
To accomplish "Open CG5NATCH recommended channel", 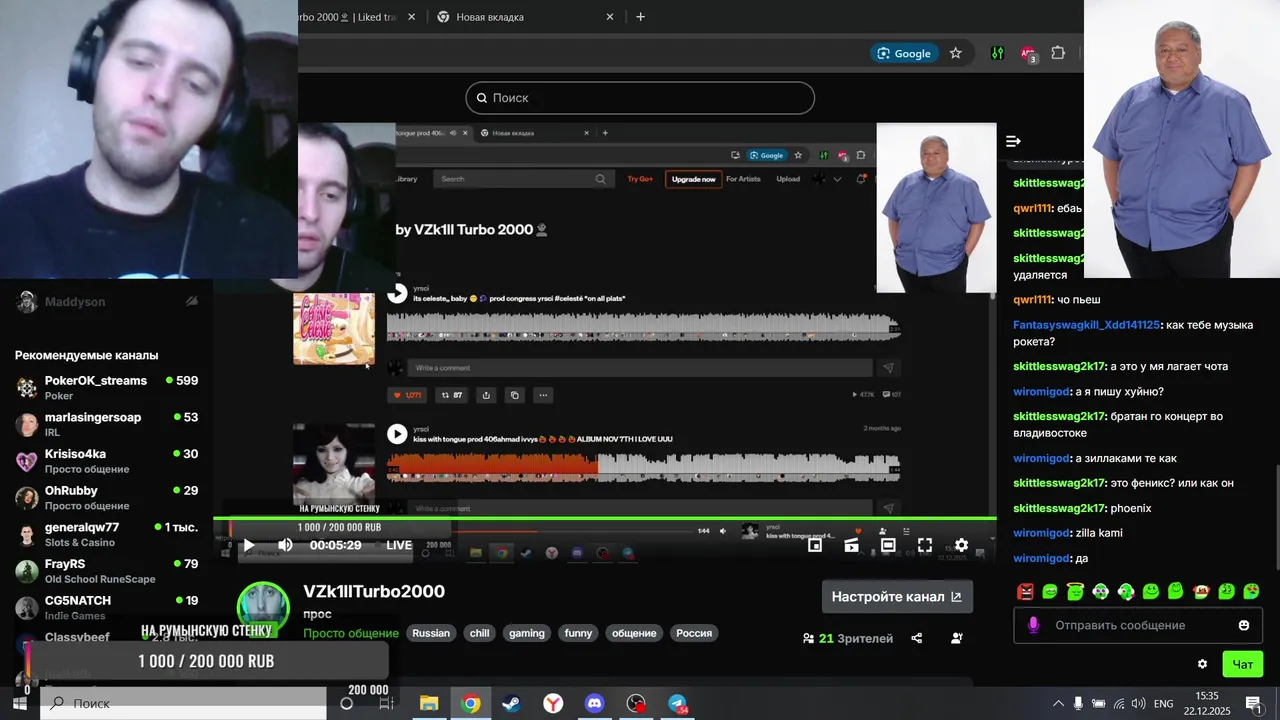I will (106, 607).
